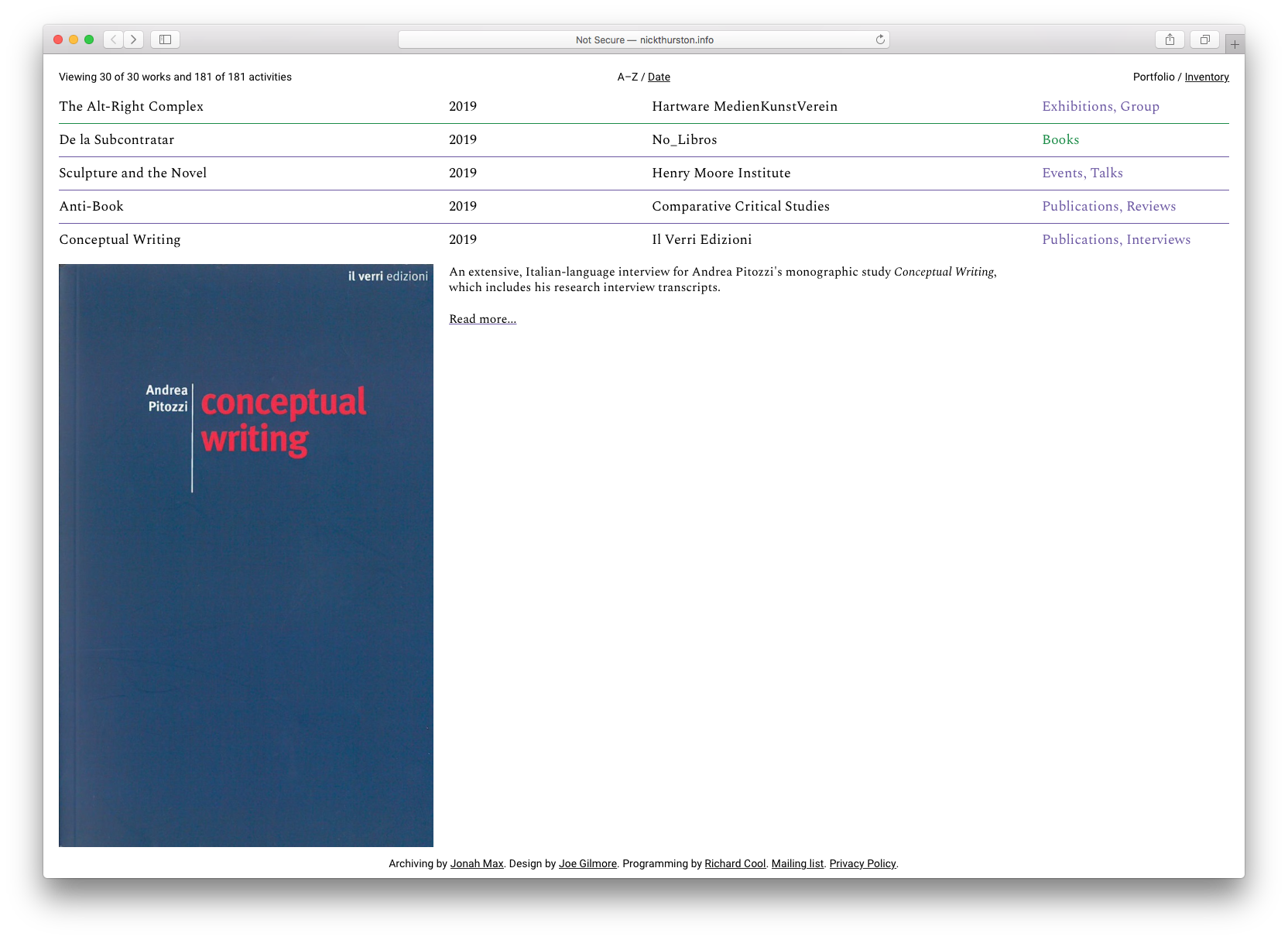Click the Safari back arrow button

114,39
